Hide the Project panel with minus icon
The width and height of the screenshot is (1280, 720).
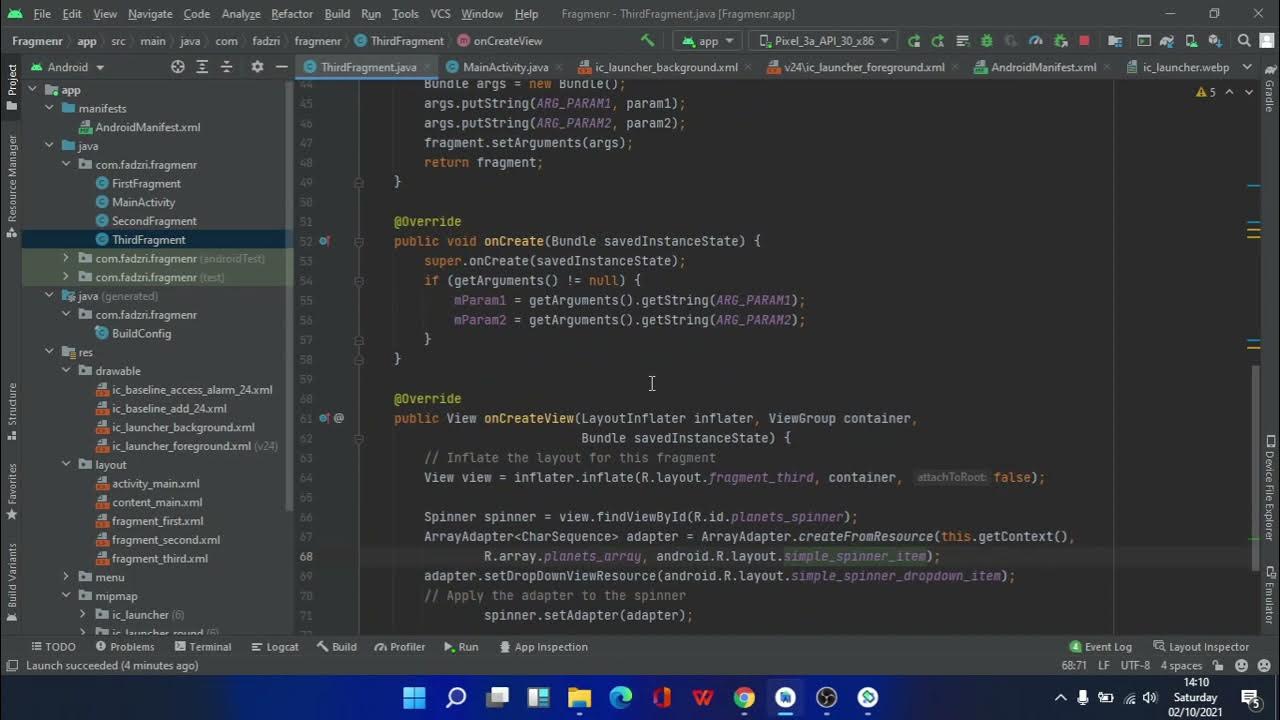tap(282, 67)
